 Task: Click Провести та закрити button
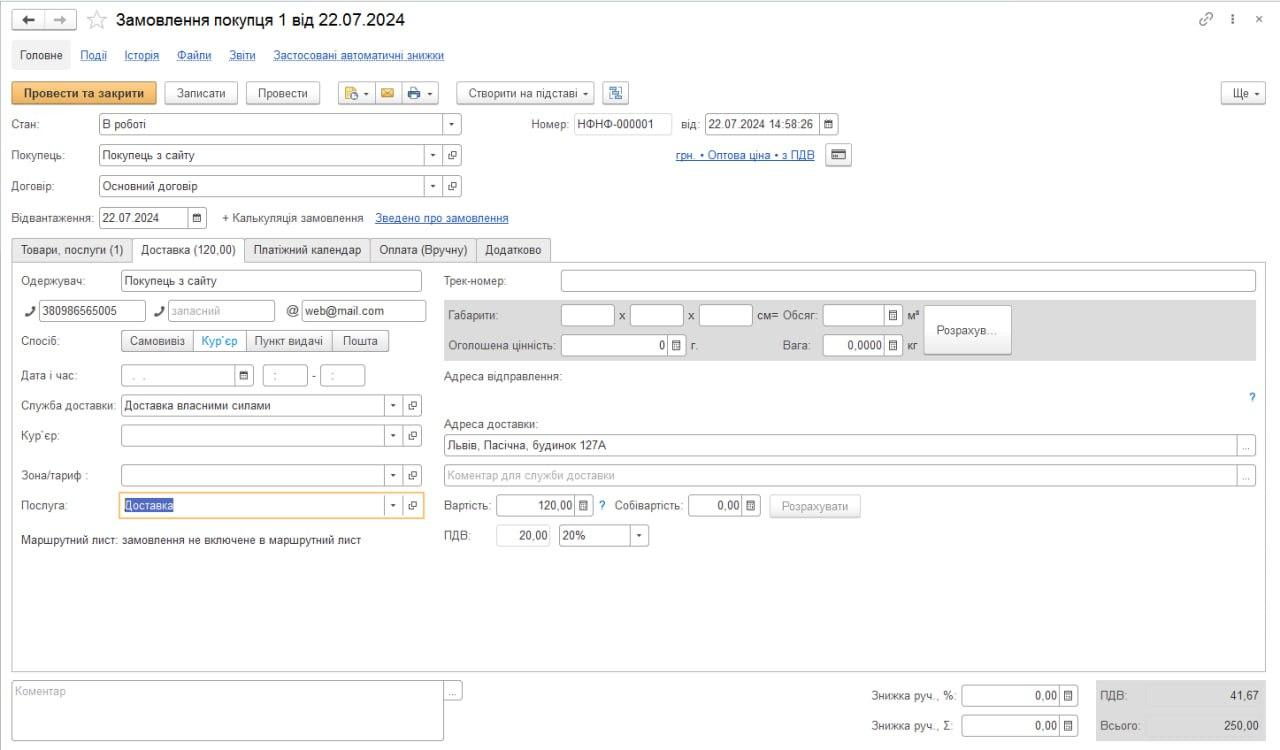click(84, 93)
